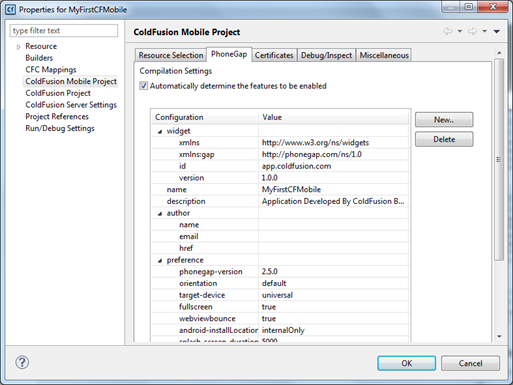Click the webviewbounce value true
The width and height of the screenshot is (513, 385).
[x=269, y=318]
